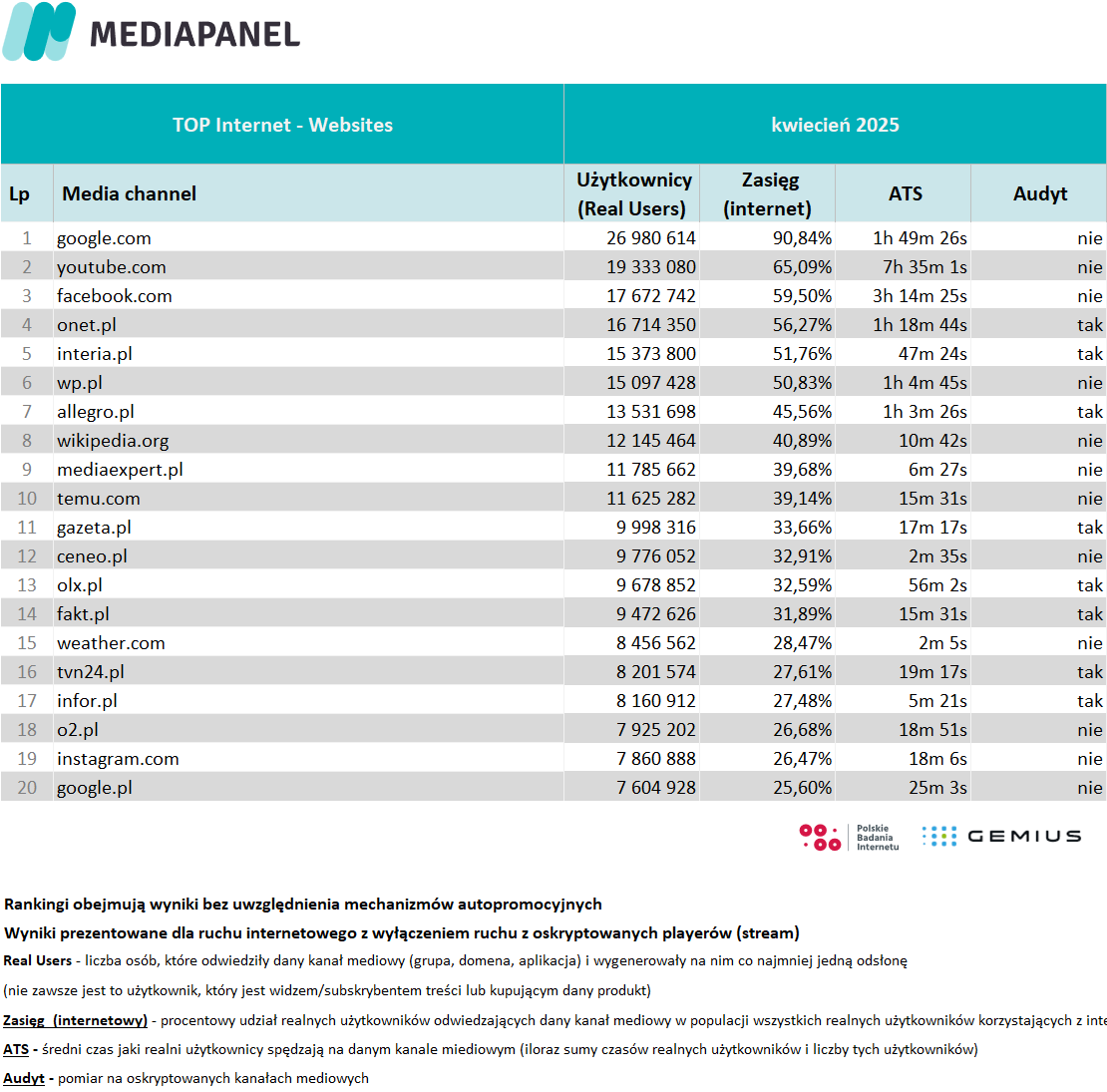1107x1092 pixels.
Task: Select the mediaexpert.pl cell
Action: click(120, 470)
